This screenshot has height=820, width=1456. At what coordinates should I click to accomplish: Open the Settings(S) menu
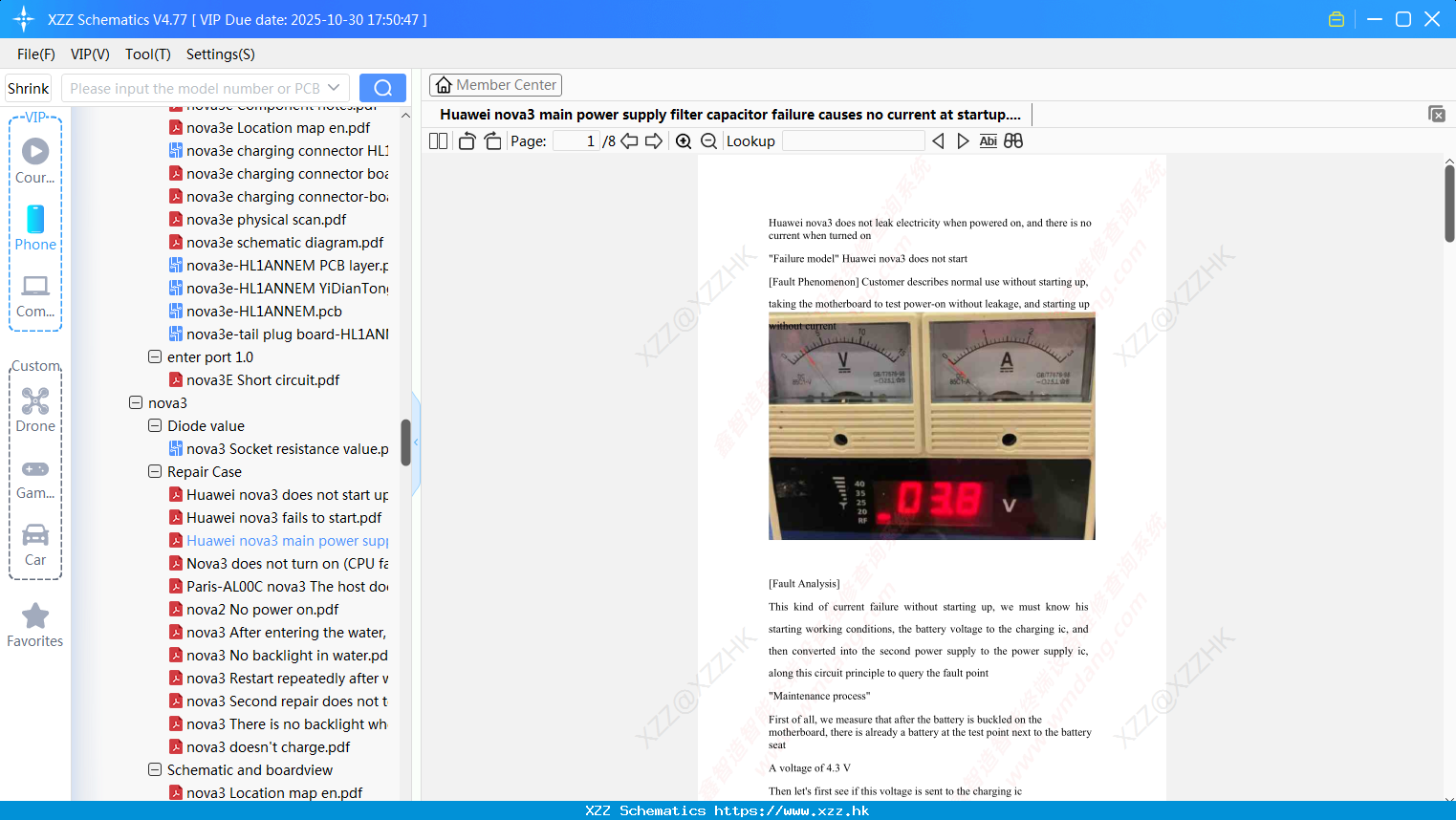221,54
